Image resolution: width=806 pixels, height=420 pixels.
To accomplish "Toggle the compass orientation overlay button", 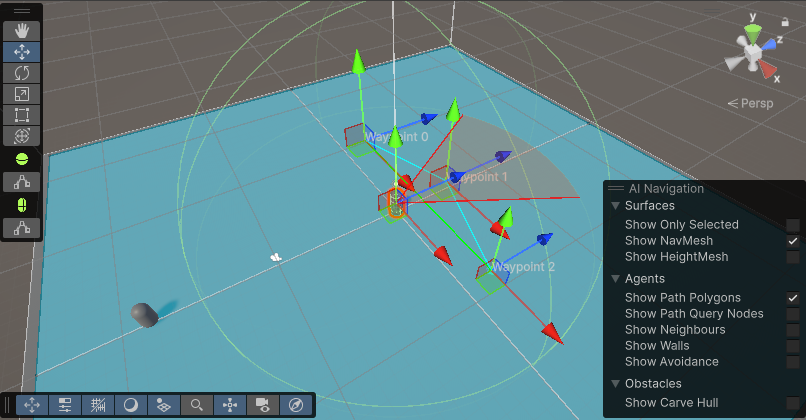I will pyautogui.click(x=296, y=405).
